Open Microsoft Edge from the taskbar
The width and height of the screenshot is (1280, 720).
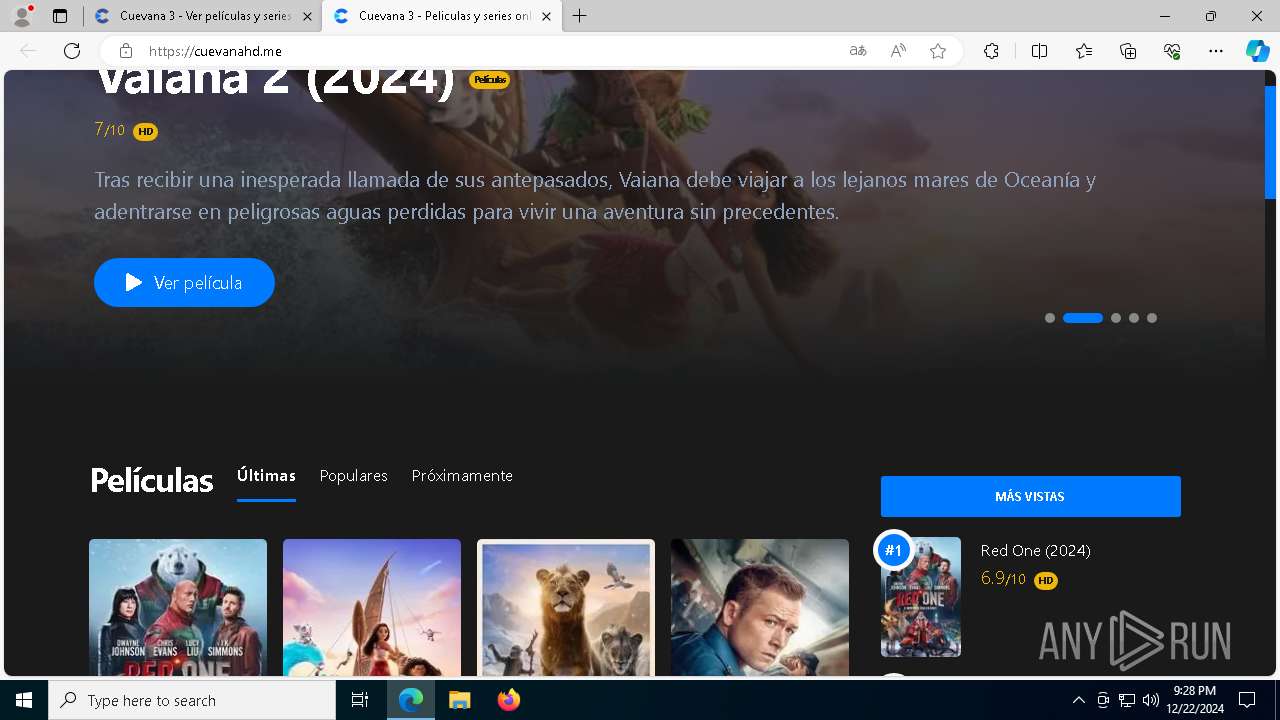pyautogui.click(x=411, y=700)
